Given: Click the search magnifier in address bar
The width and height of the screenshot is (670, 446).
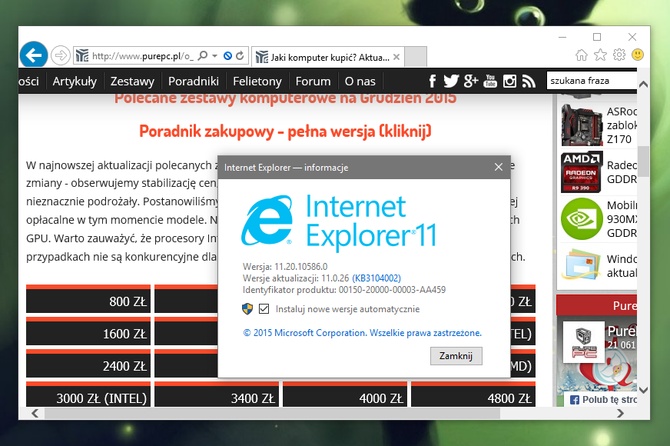Looking at the screenshot, I should coord(203,56).
